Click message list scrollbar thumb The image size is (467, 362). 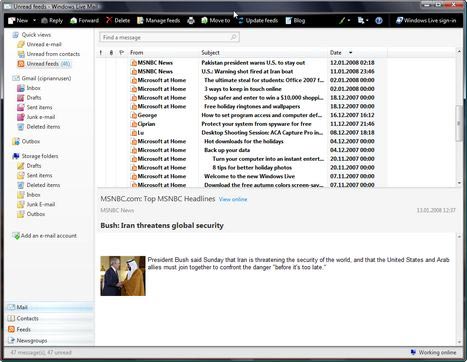459,123
